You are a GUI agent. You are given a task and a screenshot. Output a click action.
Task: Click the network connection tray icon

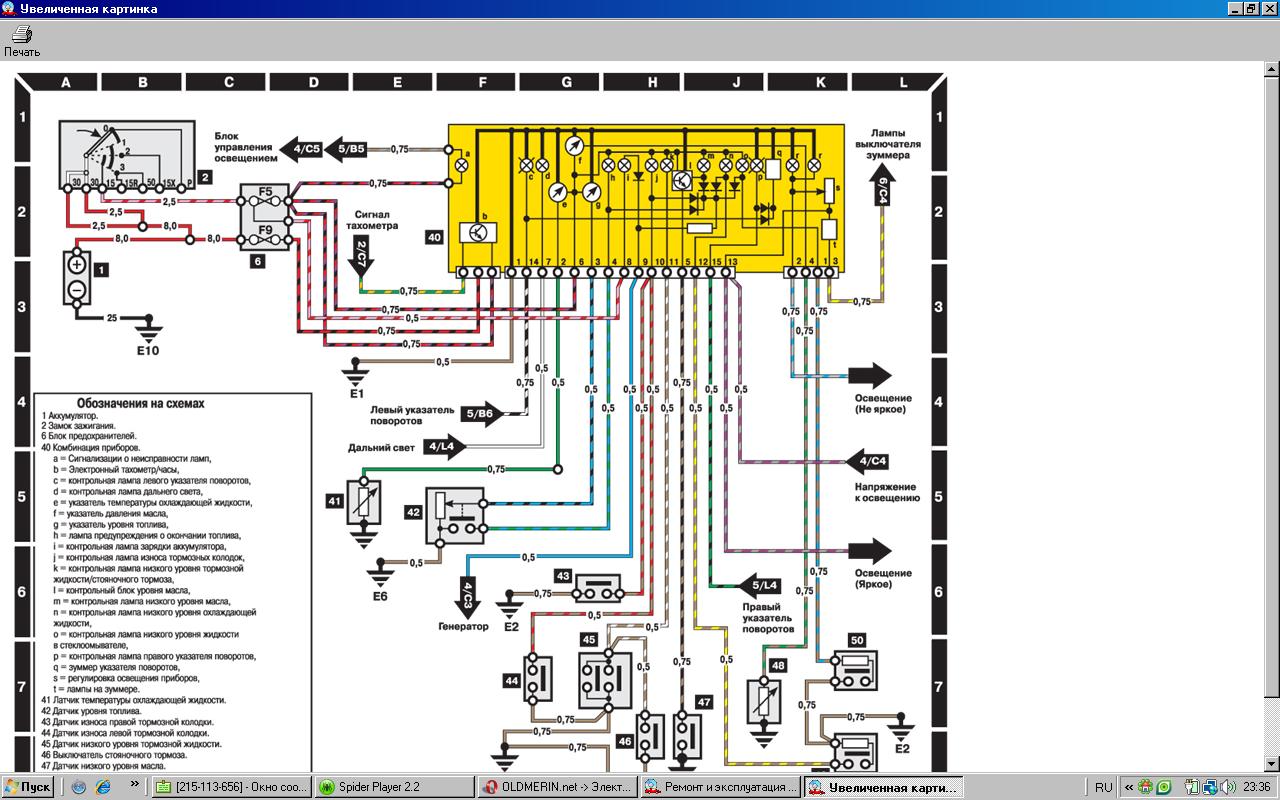coord(1209,787)
